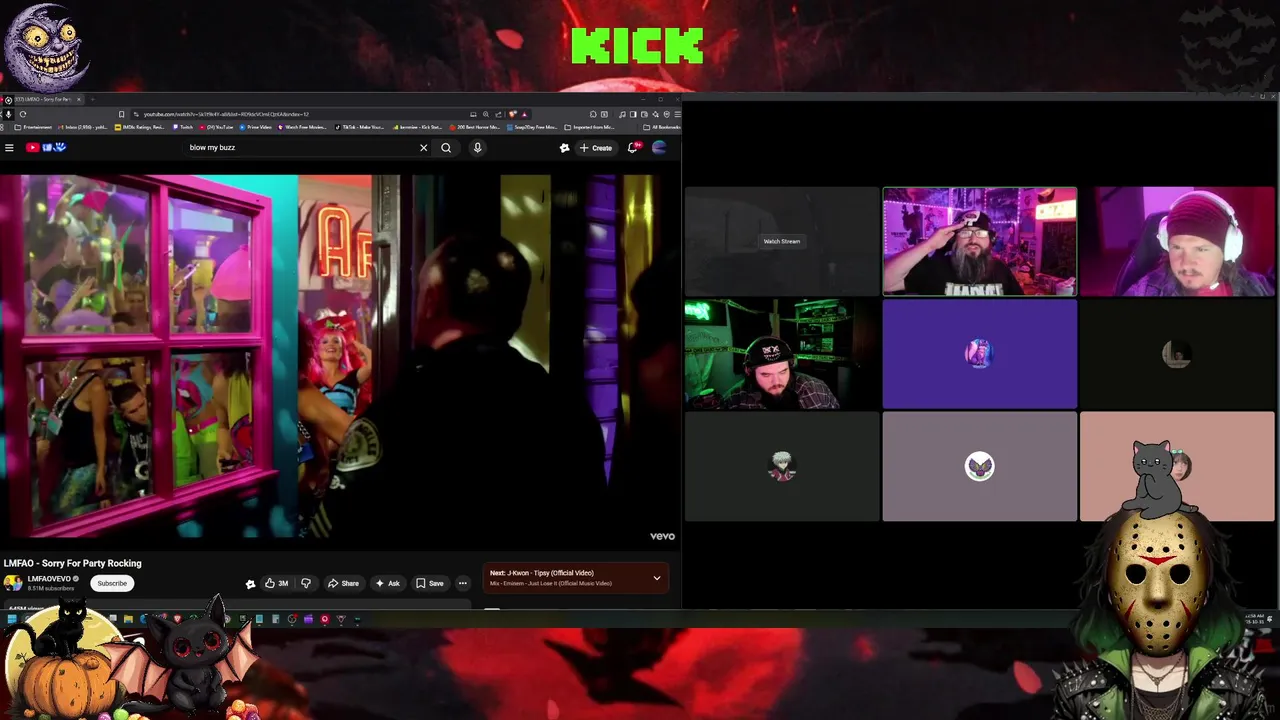Dislike the LMFAO video

pyautogui.click(x=306, y=583)
